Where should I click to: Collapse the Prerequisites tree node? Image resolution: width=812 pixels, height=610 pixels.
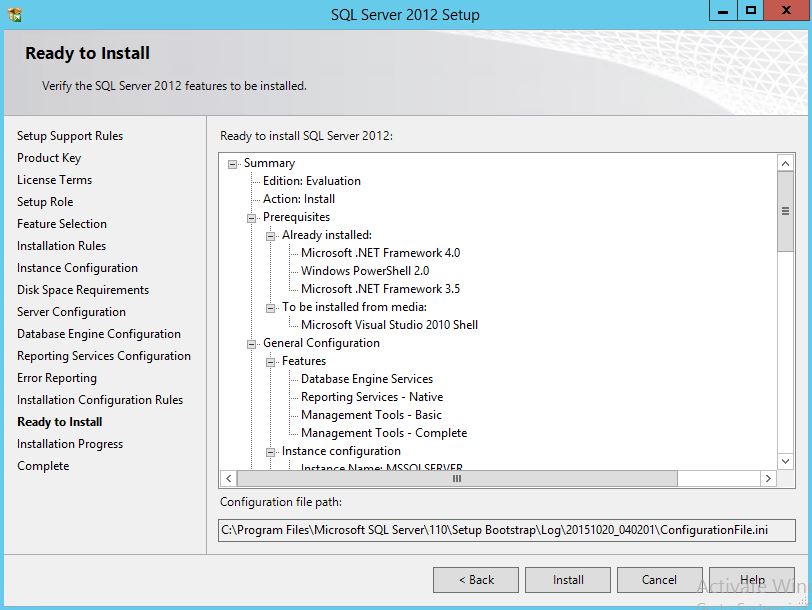tap(252, 218)
